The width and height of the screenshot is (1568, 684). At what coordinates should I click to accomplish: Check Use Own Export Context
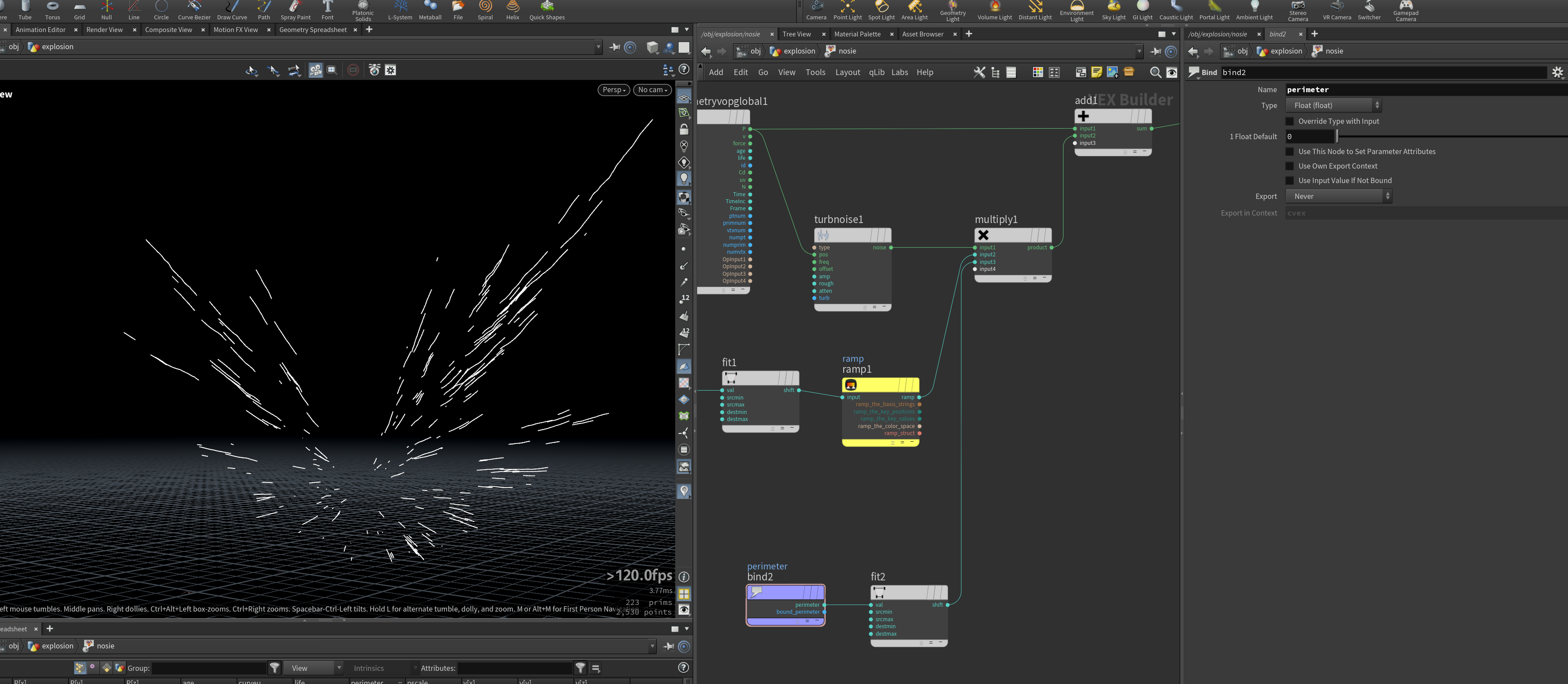click(x=1289, y=166)
